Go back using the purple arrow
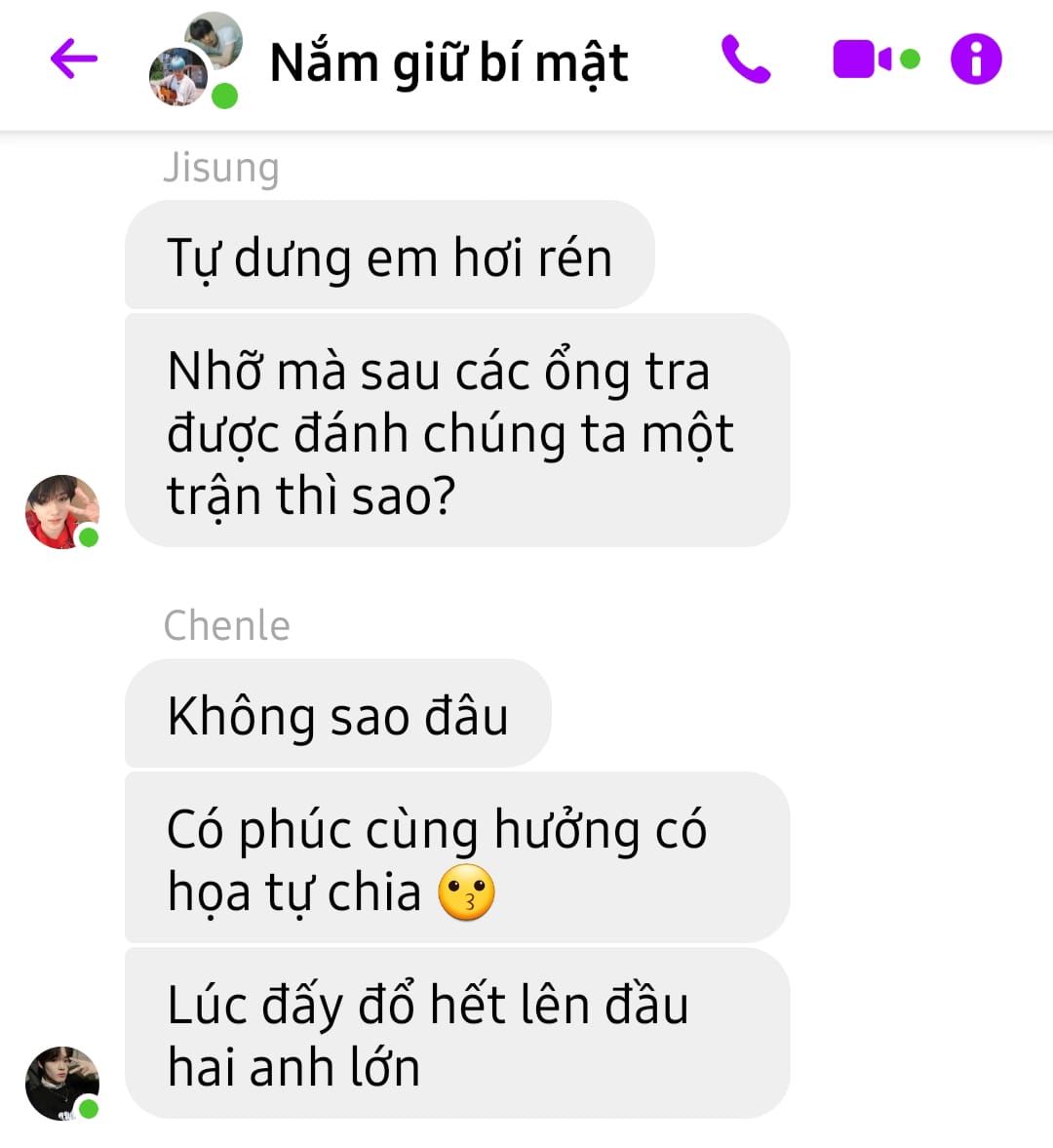1053x1148 pixels. (74, 58)
